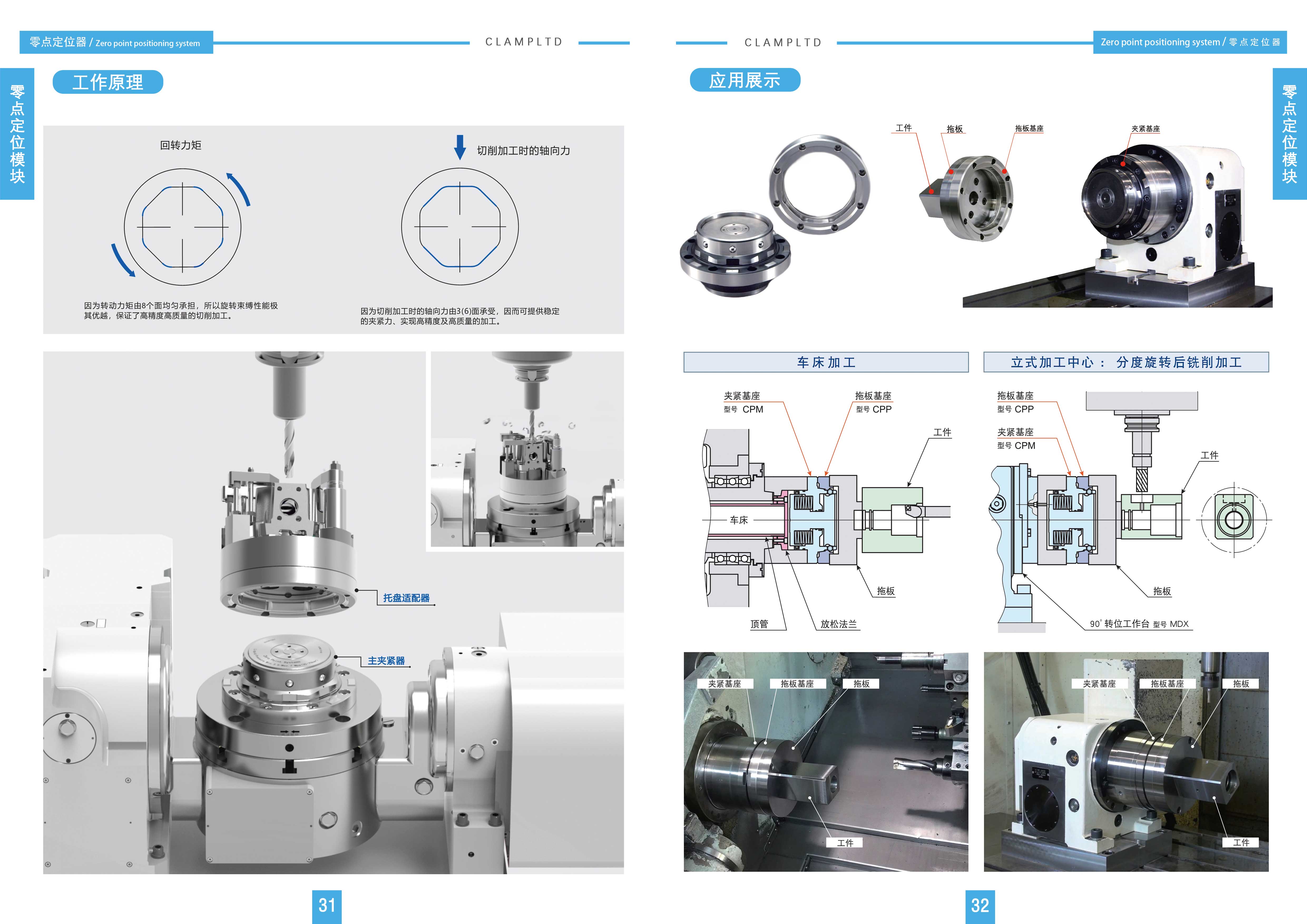The height and width of the screenshot is (924, 1307).
Task: Click the 放松法兰 label in lathe diagram
Action: 838,624
